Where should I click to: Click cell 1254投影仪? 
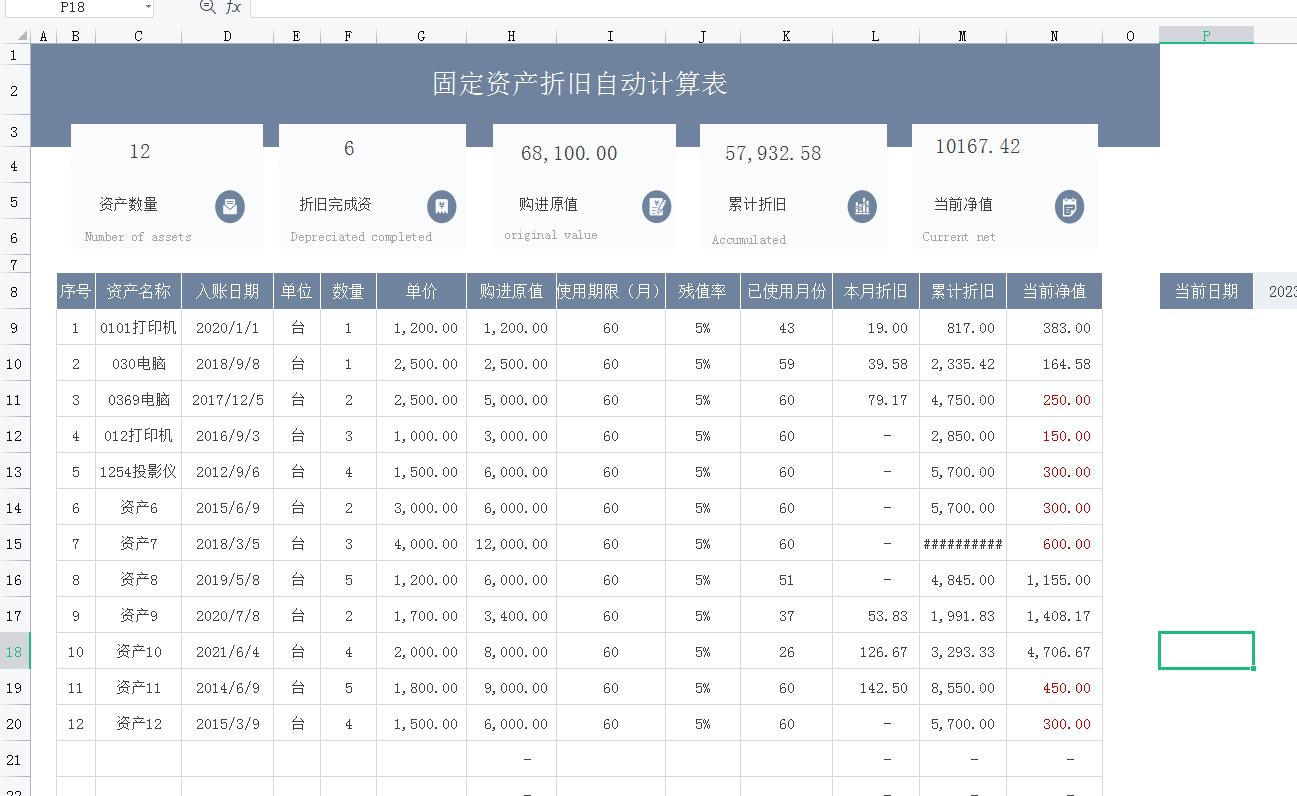[x=138, y=472]
